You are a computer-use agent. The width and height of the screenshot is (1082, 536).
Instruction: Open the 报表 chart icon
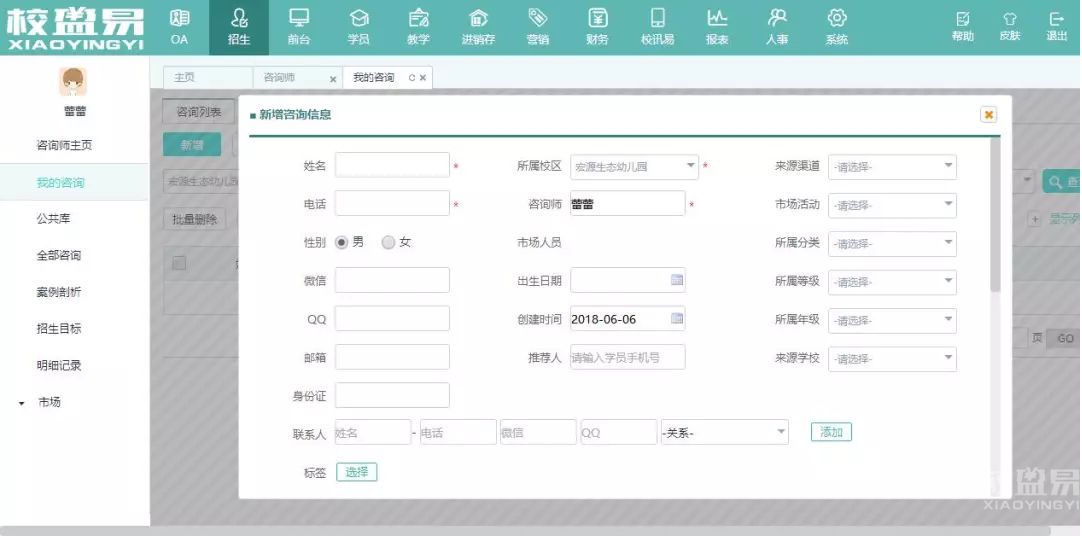[717, 19]
